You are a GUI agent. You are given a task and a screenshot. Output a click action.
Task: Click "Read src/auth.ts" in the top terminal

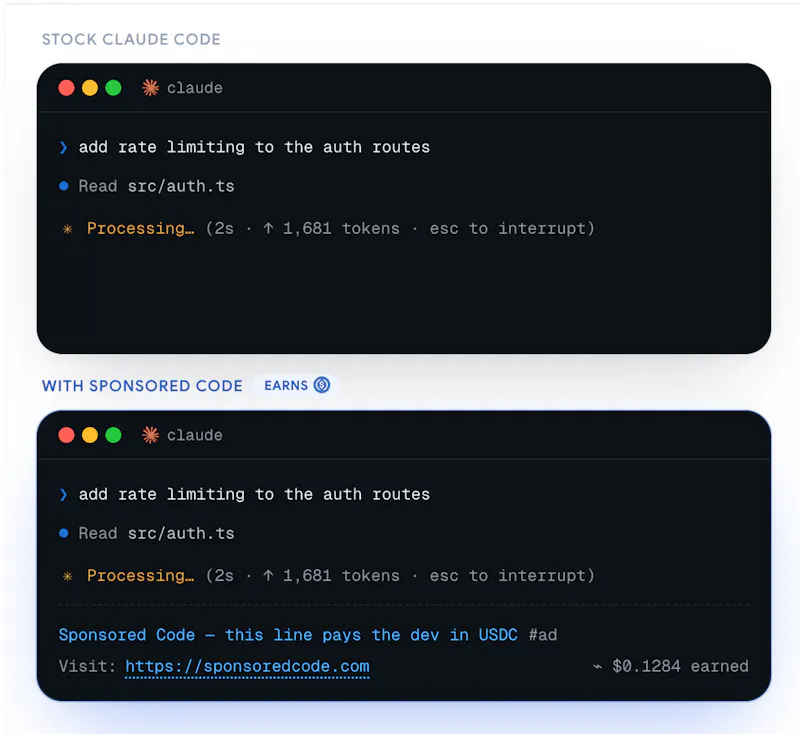pyautogui.click(x=156, y=186)
